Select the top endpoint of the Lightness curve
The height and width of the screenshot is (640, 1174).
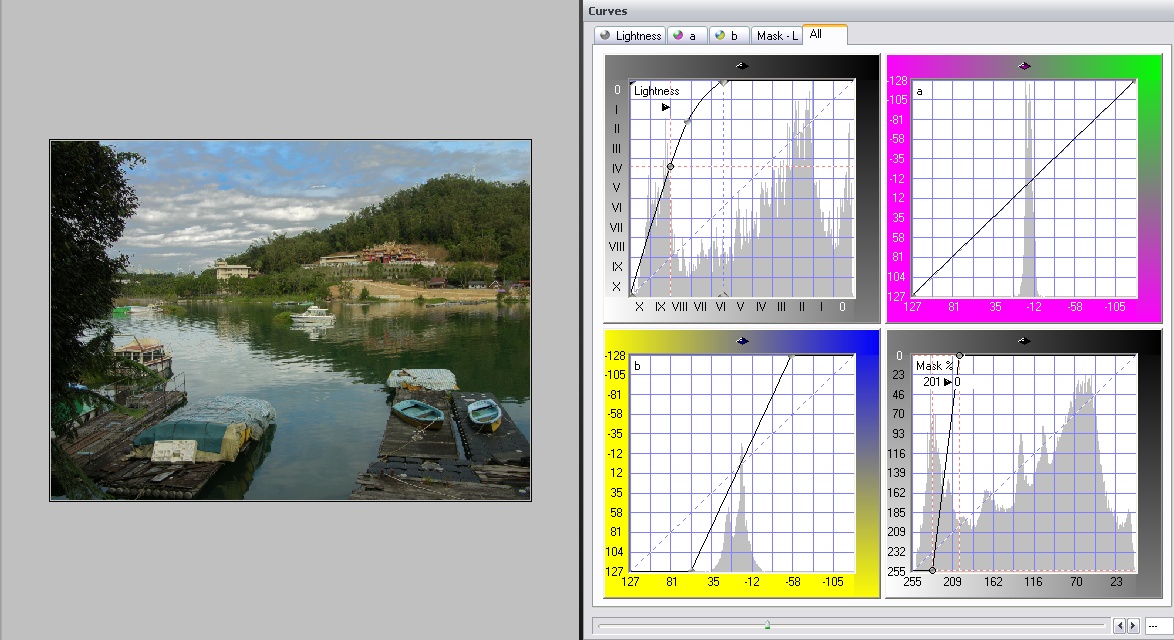point(723,82)
